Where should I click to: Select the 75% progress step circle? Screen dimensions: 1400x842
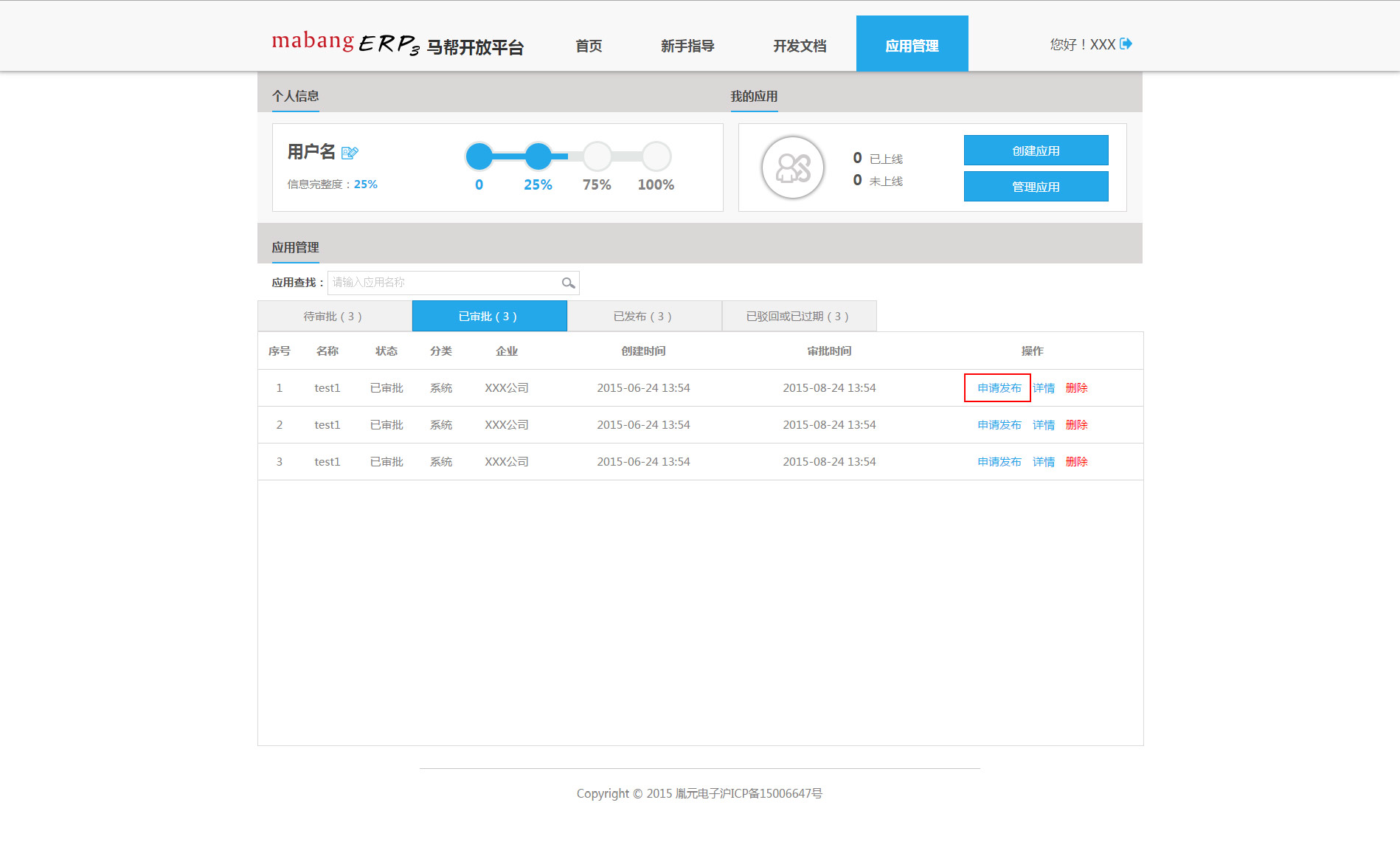(x=597, y=156)
